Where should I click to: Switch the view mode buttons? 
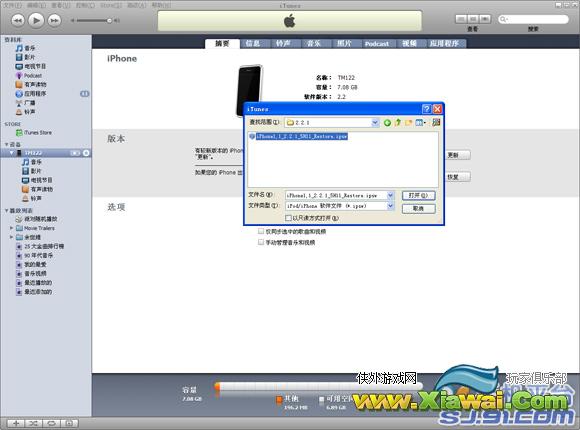[473, 19]
